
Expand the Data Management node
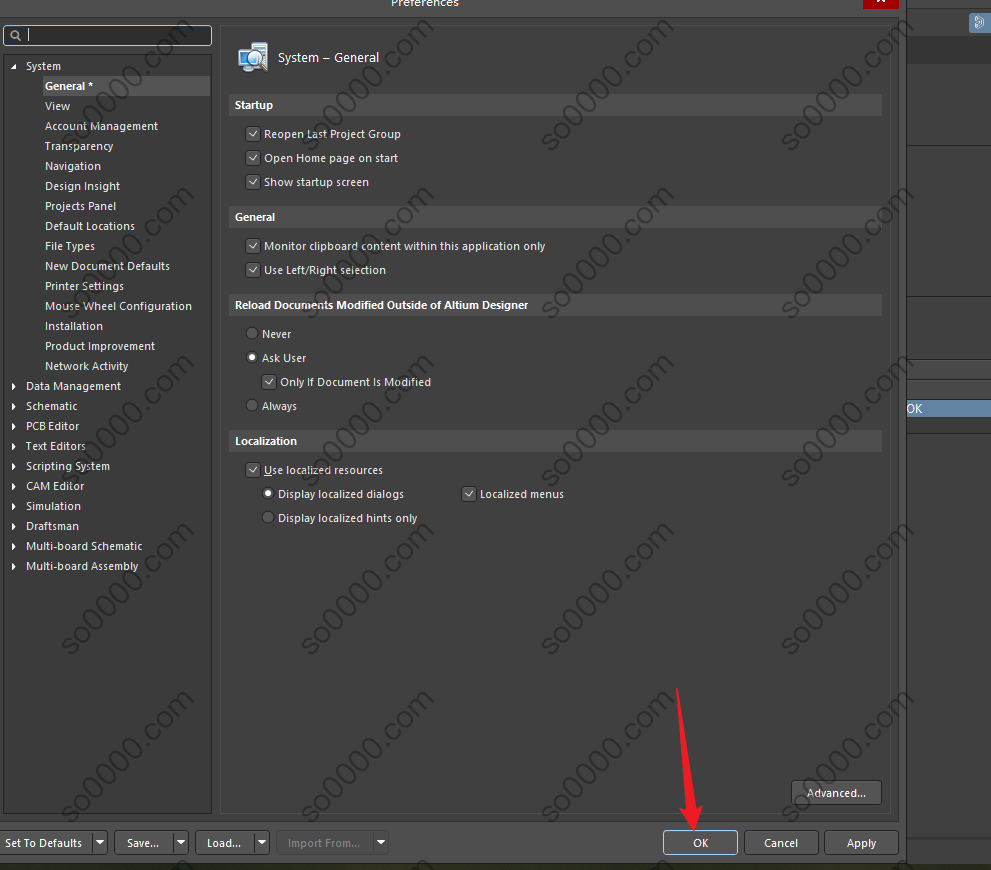[x=13, y=386]
